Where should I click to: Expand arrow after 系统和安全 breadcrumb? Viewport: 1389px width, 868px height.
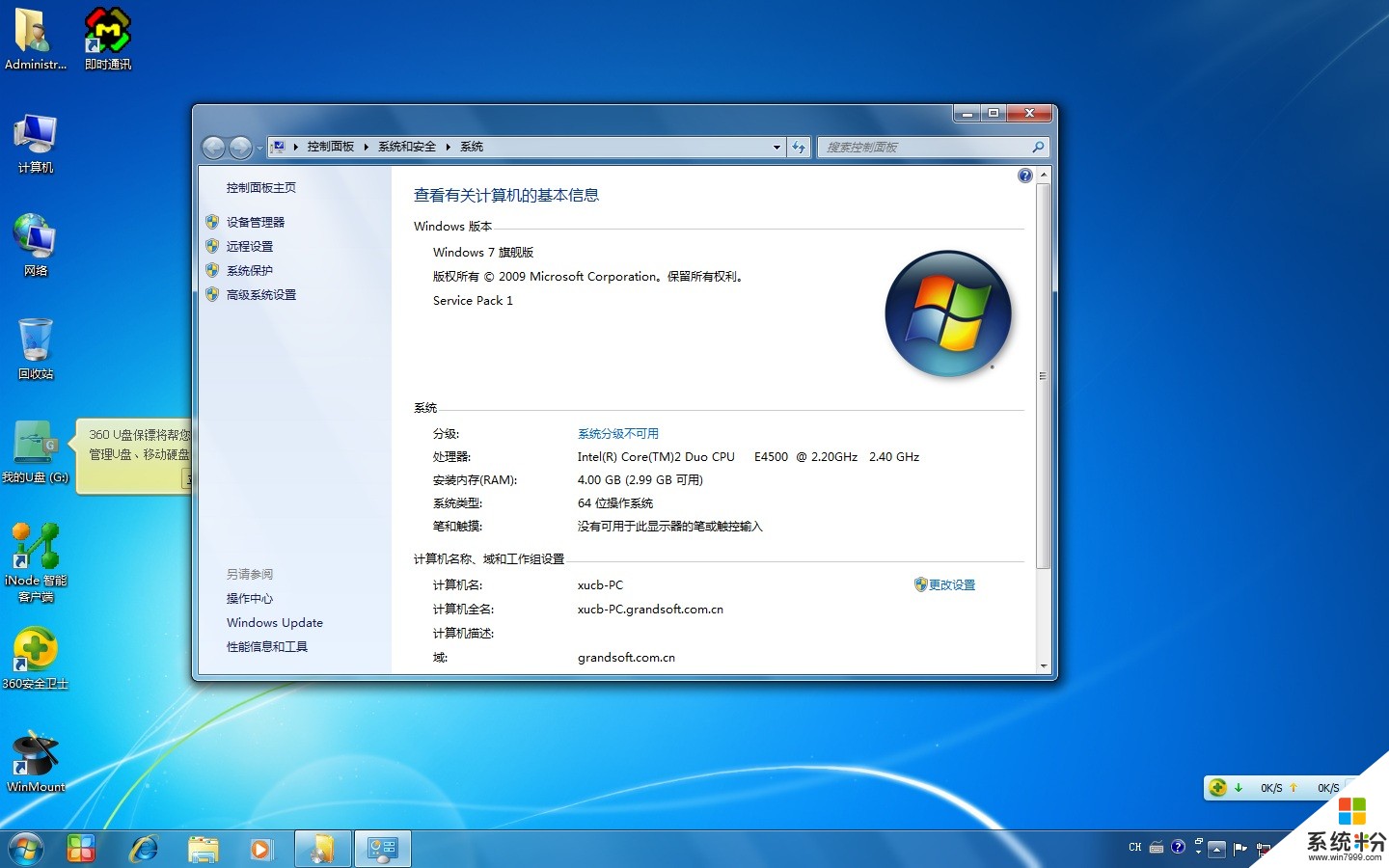point(449,147)
